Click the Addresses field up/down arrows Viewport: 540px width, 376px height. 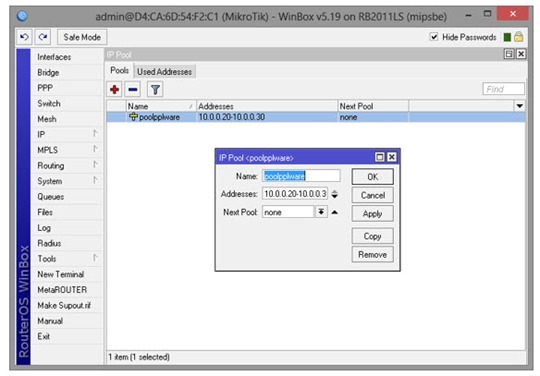[x=334, y=194]
